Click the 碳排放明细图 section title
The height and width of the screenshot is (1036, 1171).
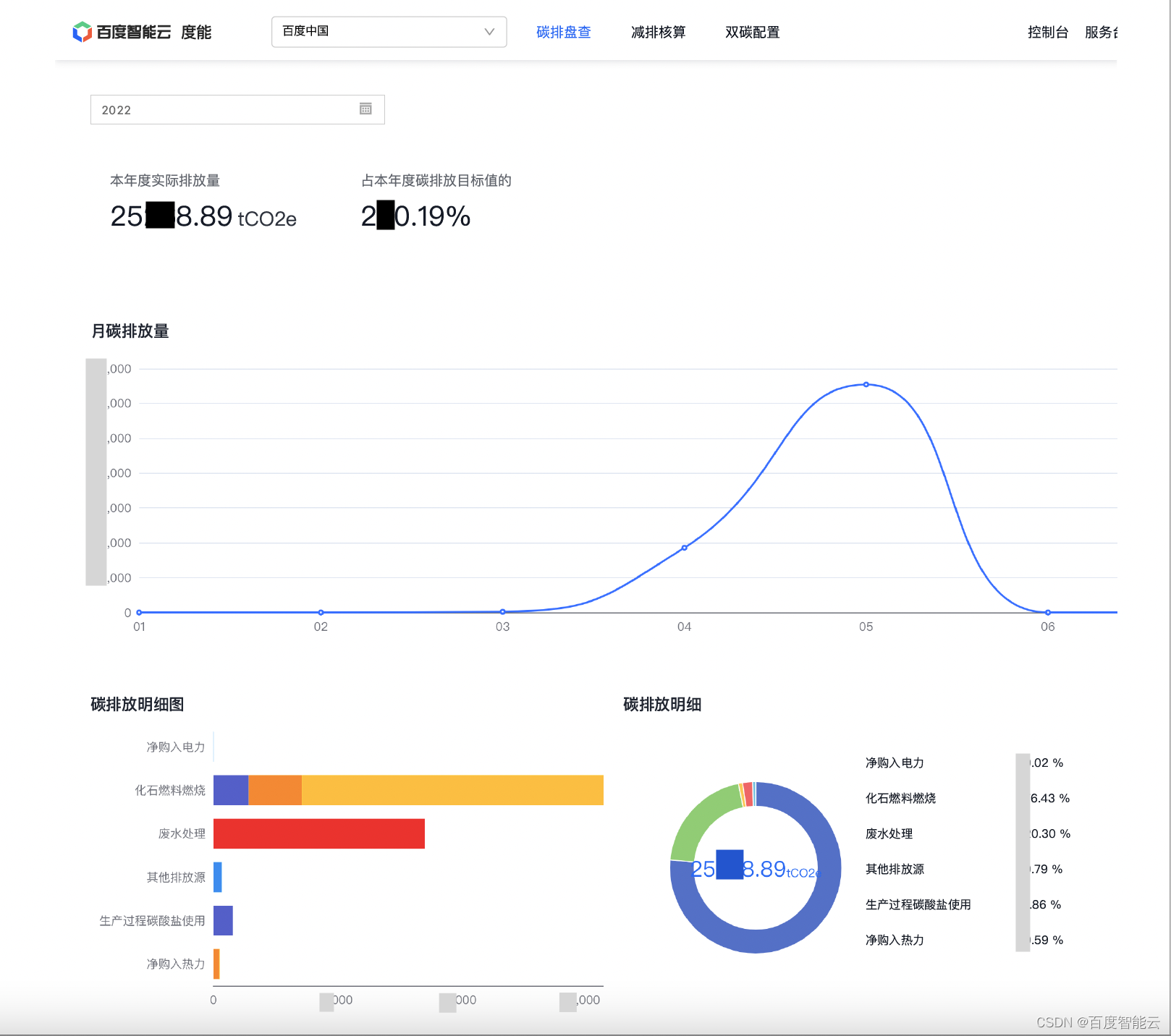[138, 704]
